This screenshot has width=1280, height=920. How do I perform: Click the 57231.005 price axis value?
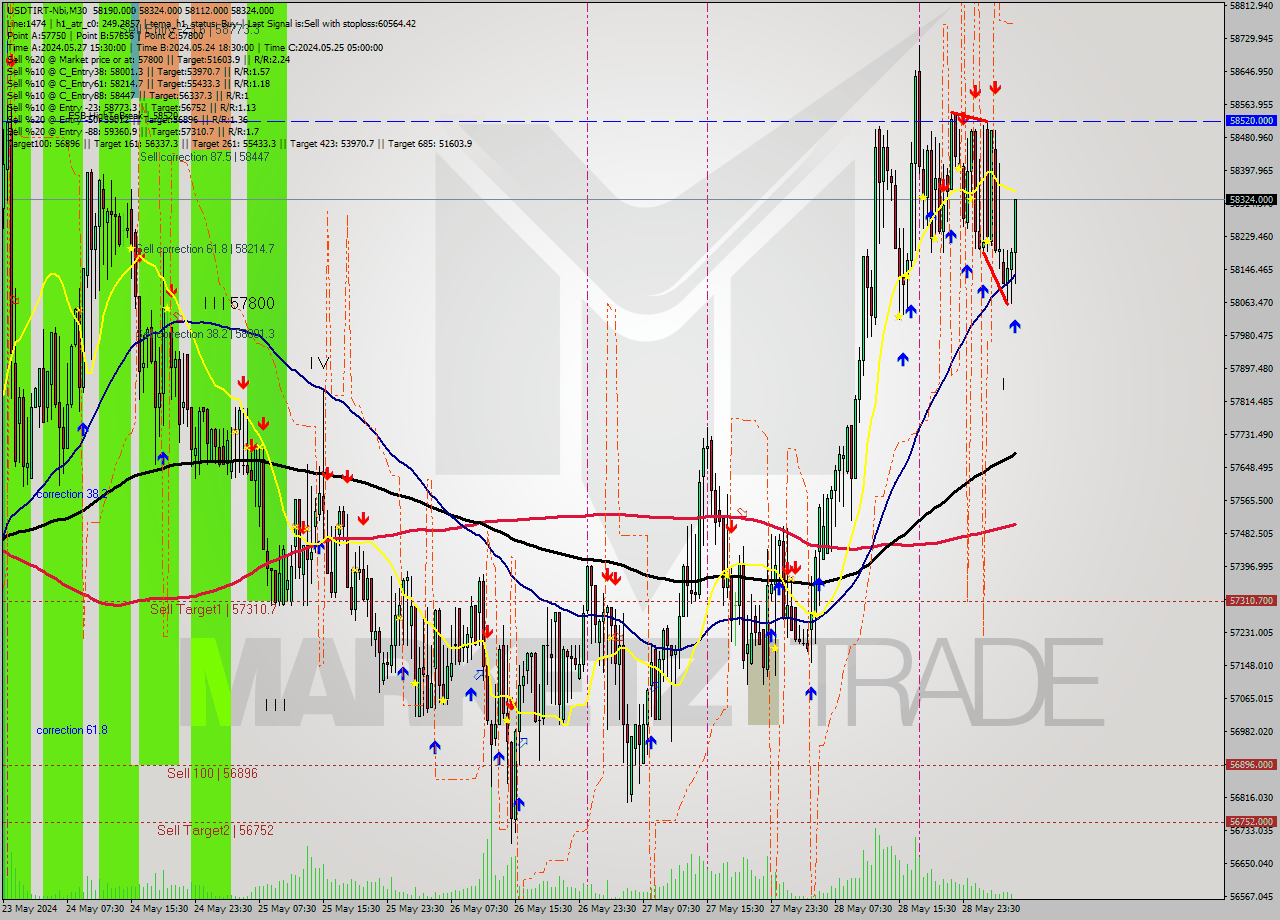click(1251, 632)
